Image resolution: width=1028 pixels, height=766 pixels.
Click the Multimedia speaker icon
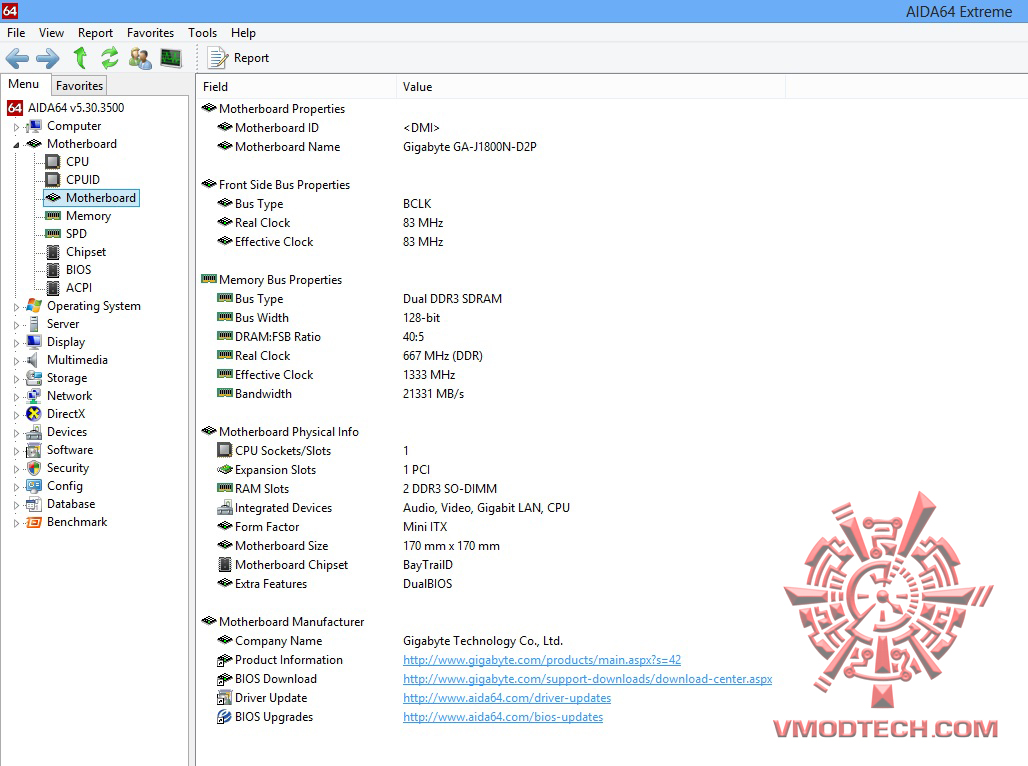point(32,359)
